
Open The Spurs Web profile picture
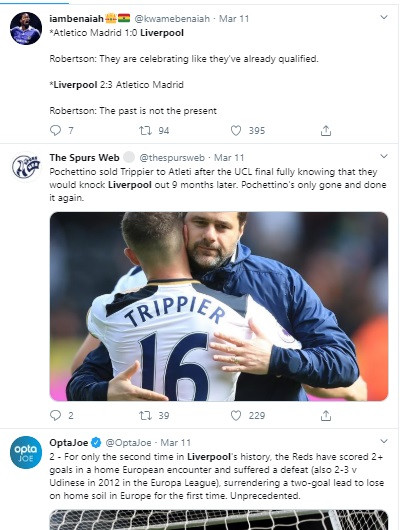26,167
